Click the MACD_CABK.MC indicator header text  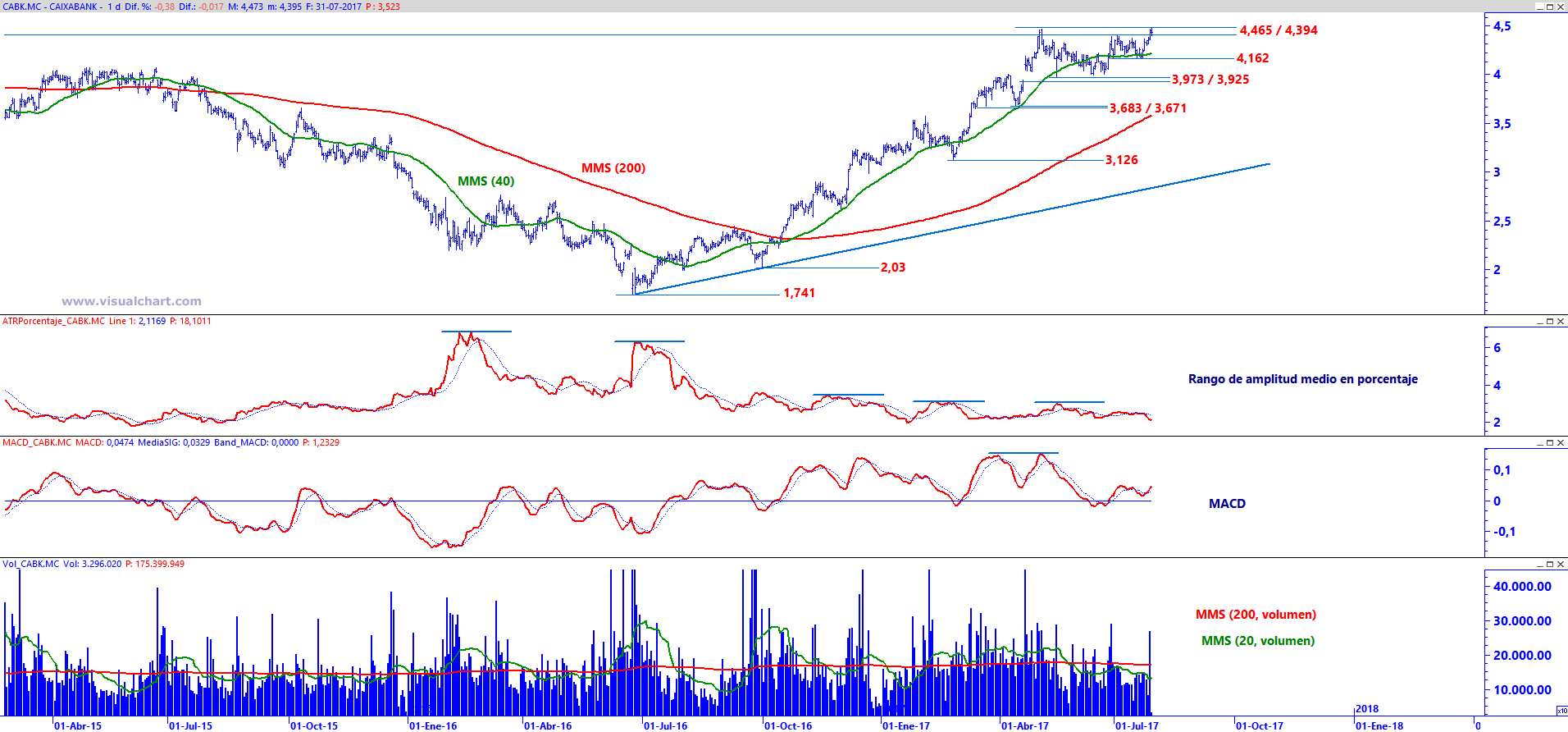(37, 442)
